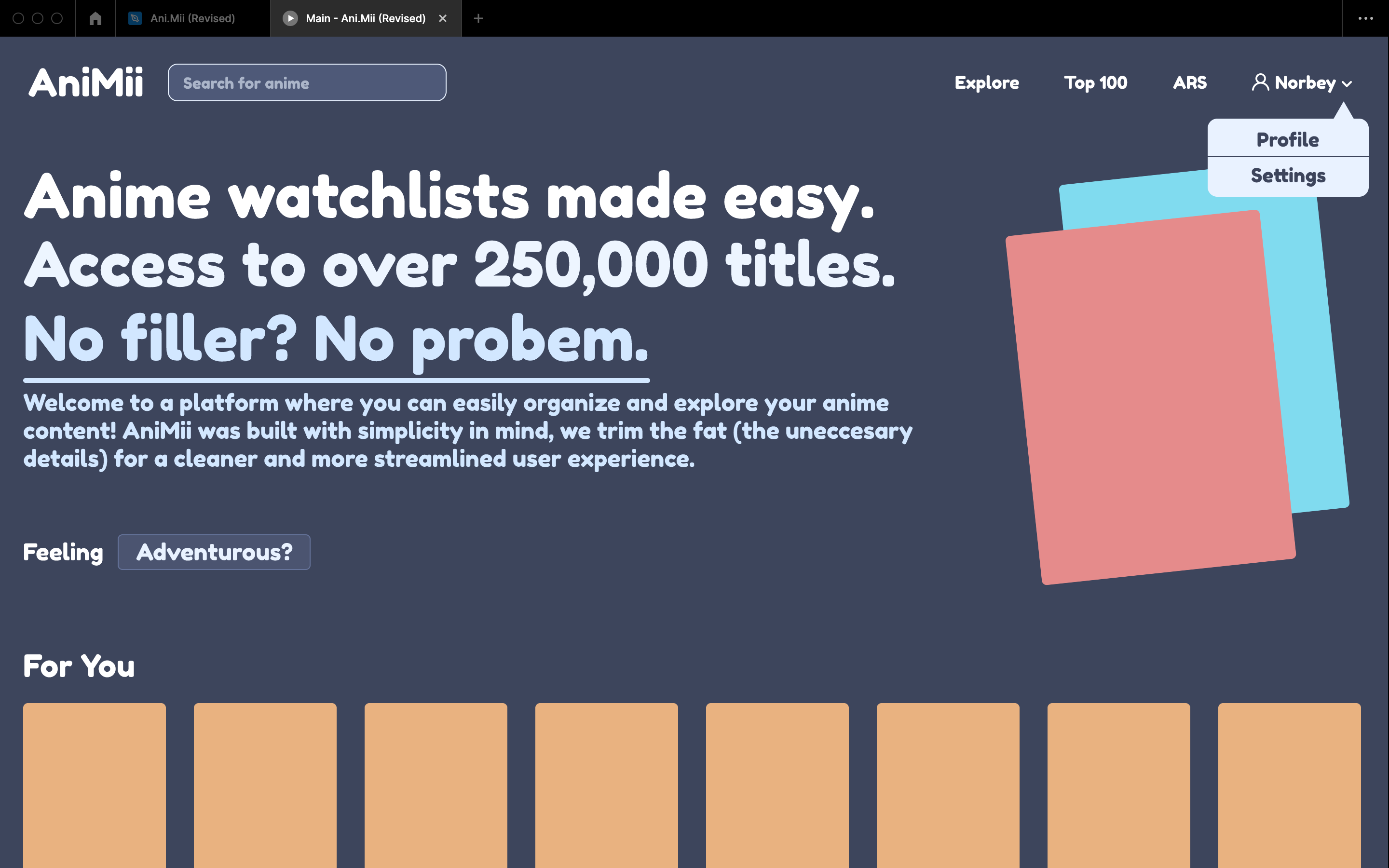
Task: Collapse the Norbey dropdown chevron
Action: coord(1347,84)
